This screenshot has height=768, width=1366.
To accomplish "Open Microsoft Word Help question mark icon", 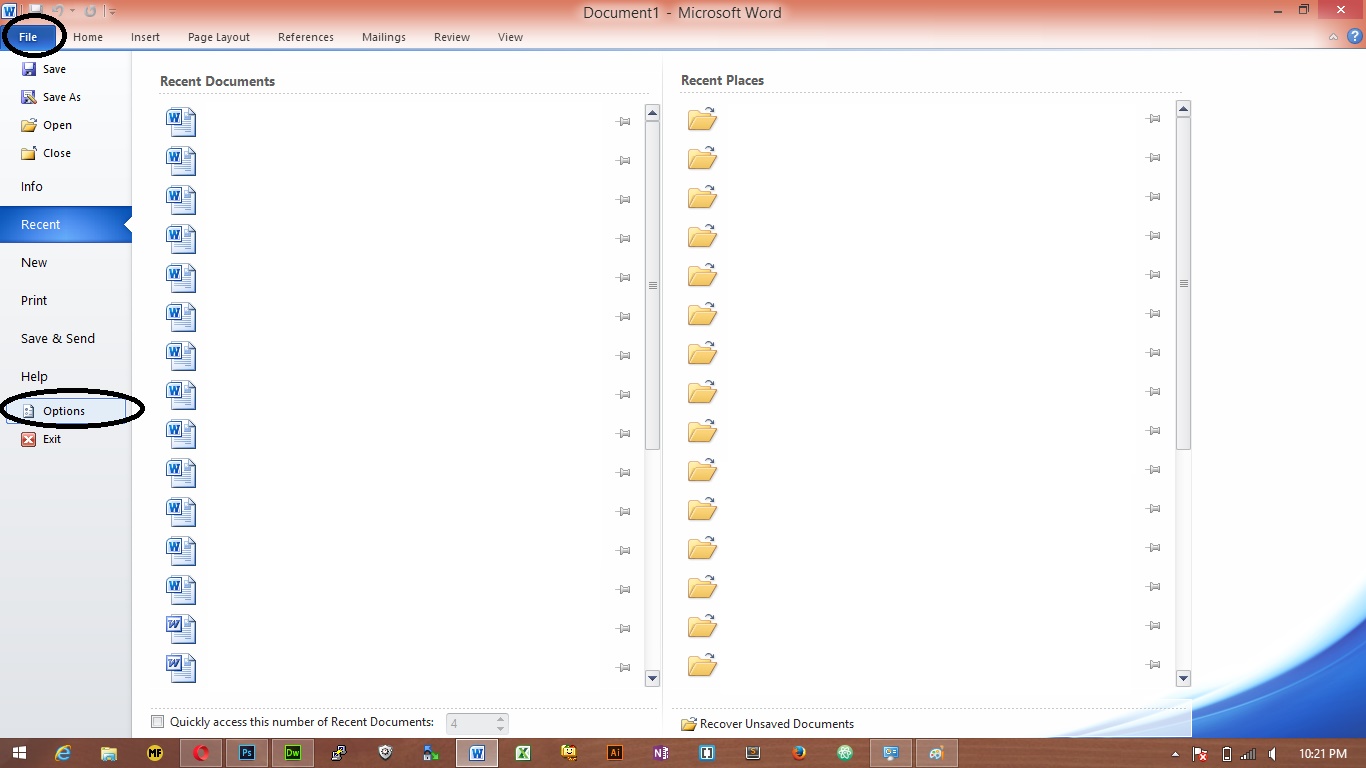I will [x=1355, y=37].
